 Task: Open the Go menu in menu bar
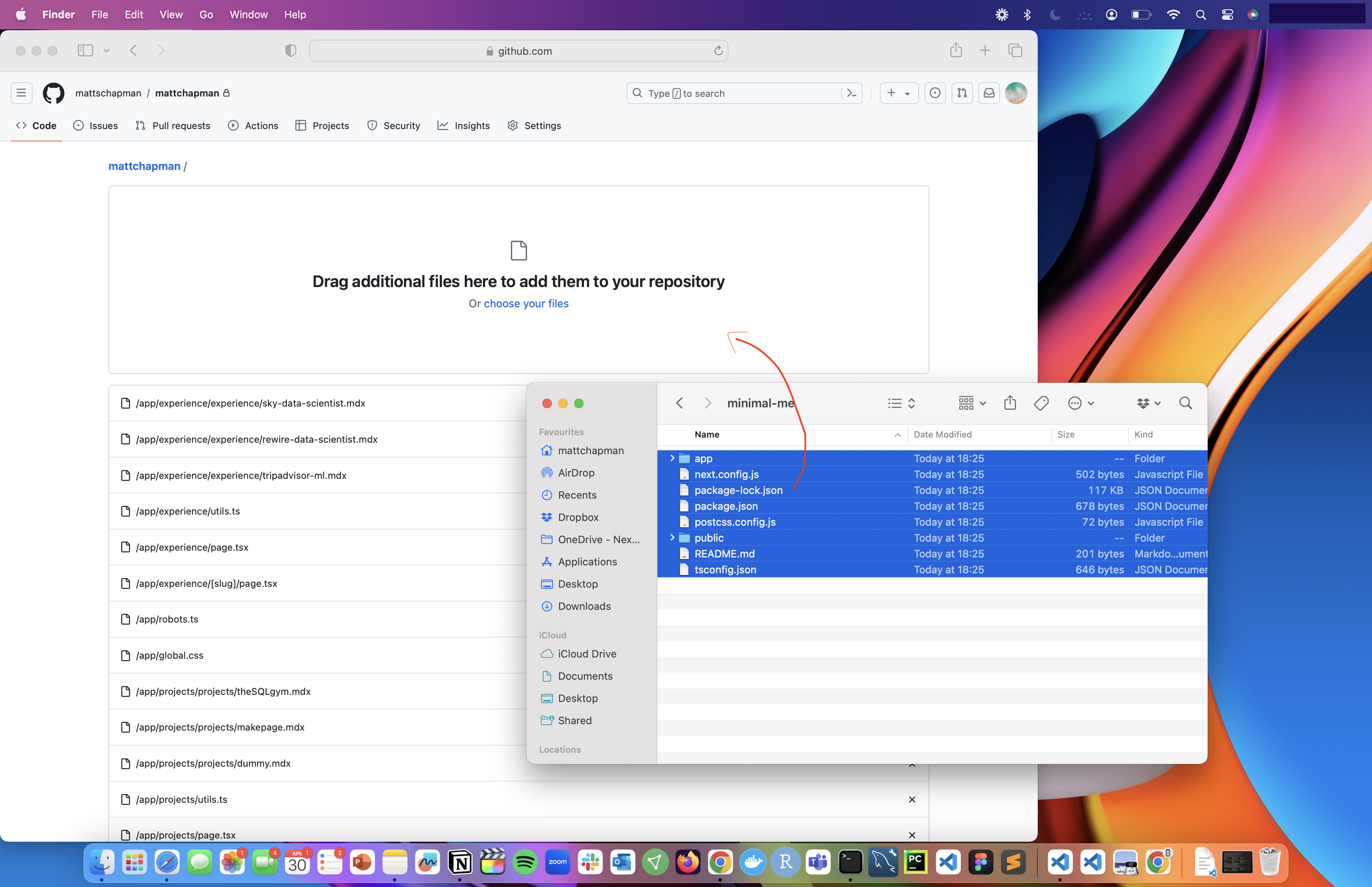206,14
